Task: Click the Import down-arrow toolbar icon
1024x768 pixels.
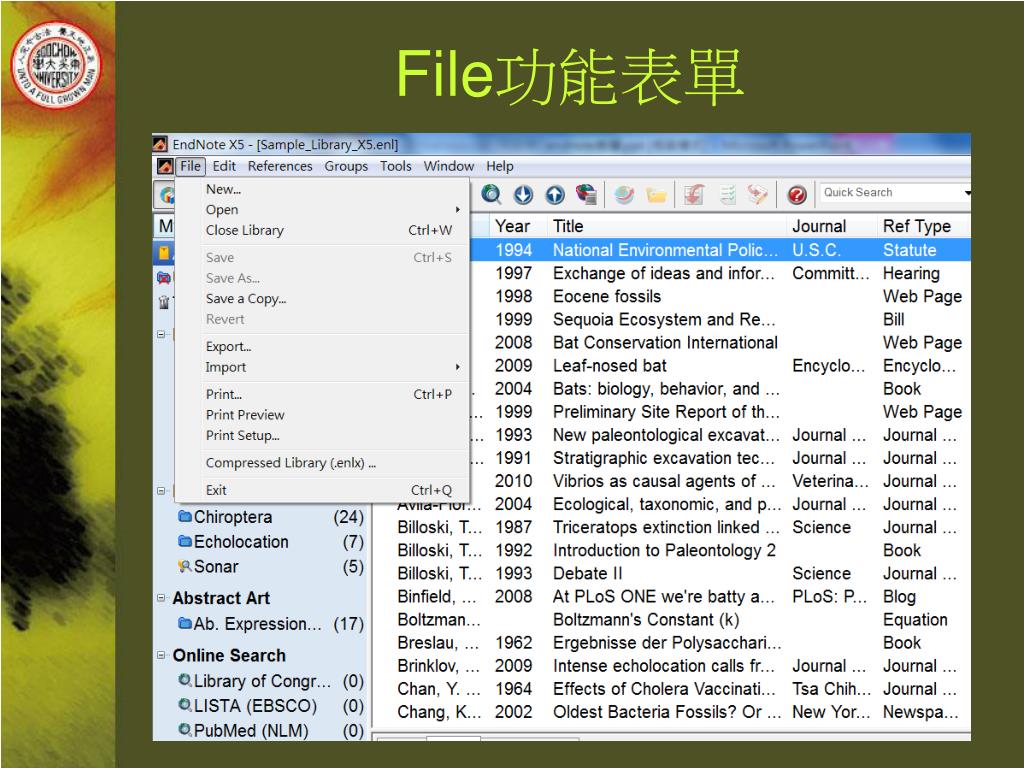Action: pos(523,194)
